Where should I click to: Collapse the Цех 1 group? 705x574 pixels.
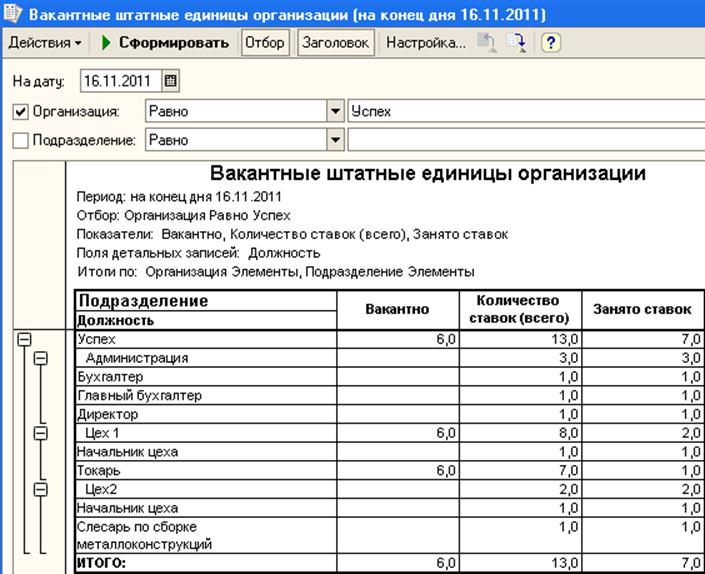40,433
